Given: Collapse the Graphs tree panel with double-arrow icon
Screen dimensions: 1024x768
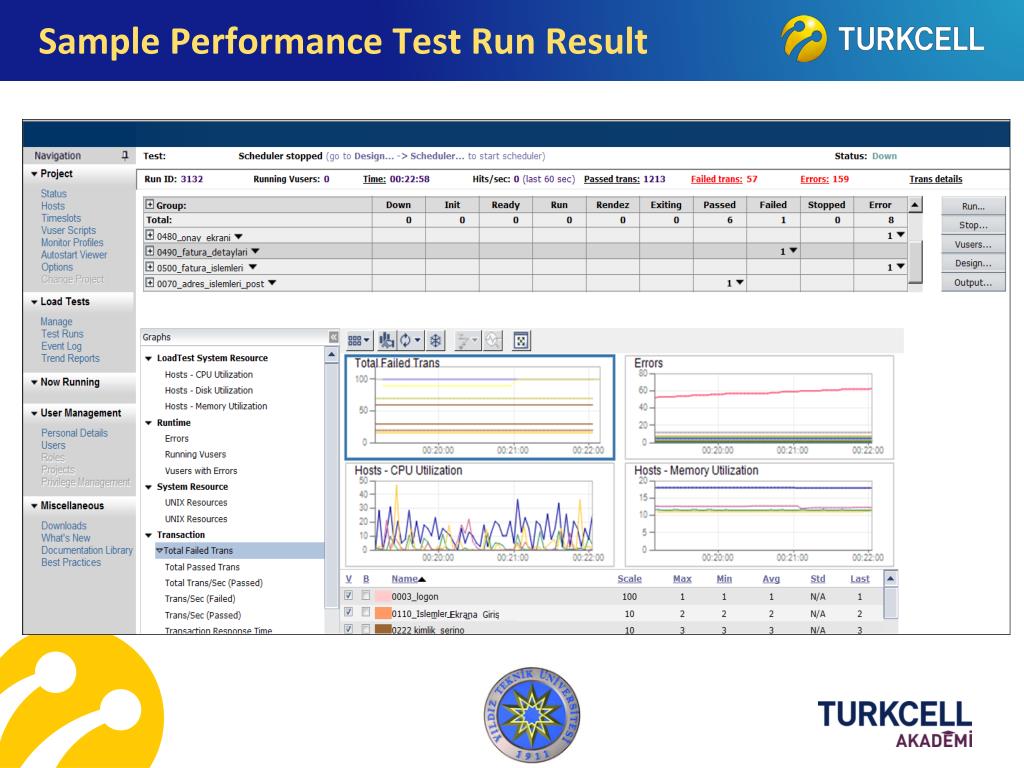Looking at the screenshot, I should [x=334, y=337].
